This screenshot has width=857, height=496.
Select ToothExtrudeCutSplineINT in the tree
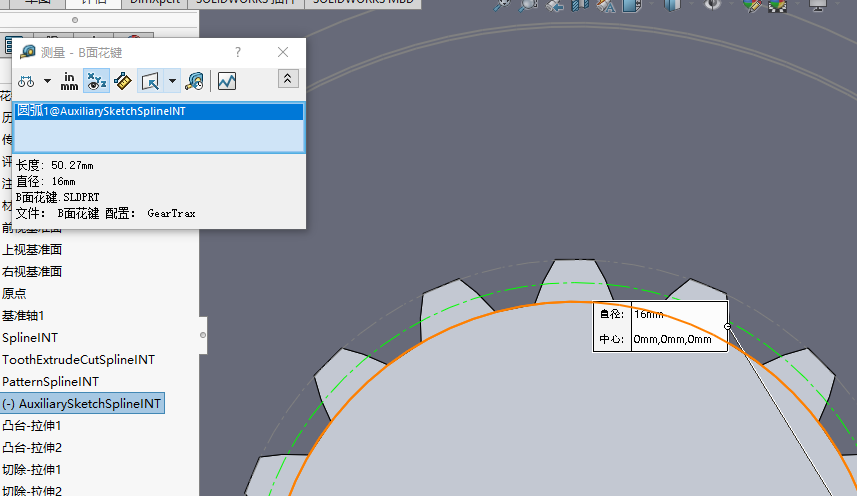pos(79,359)
